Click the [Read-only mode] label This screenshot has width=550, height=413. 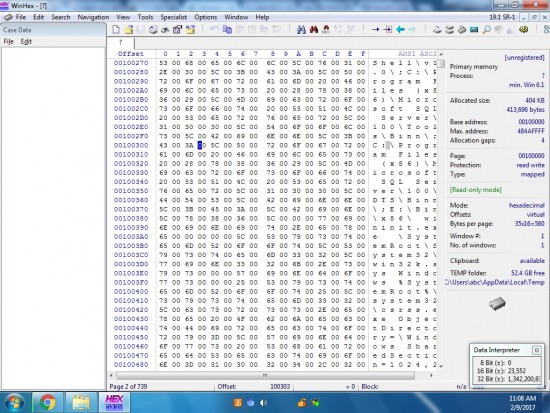point(476,190)
